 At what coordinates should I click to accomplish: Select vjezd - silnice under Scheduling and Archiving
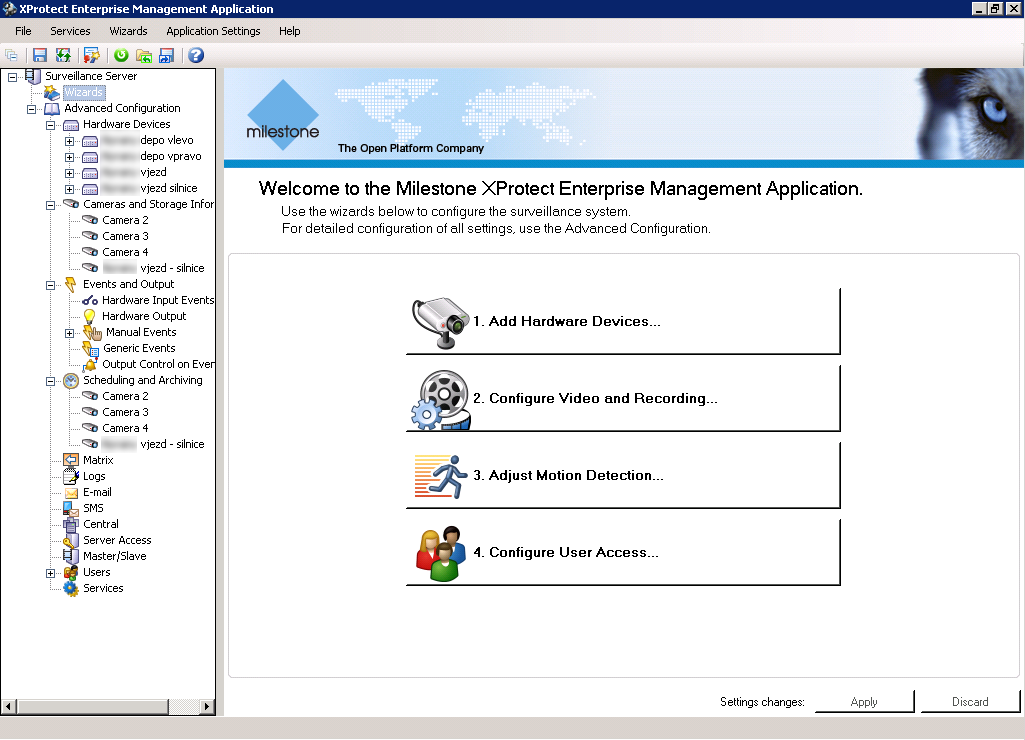point(153,445)
